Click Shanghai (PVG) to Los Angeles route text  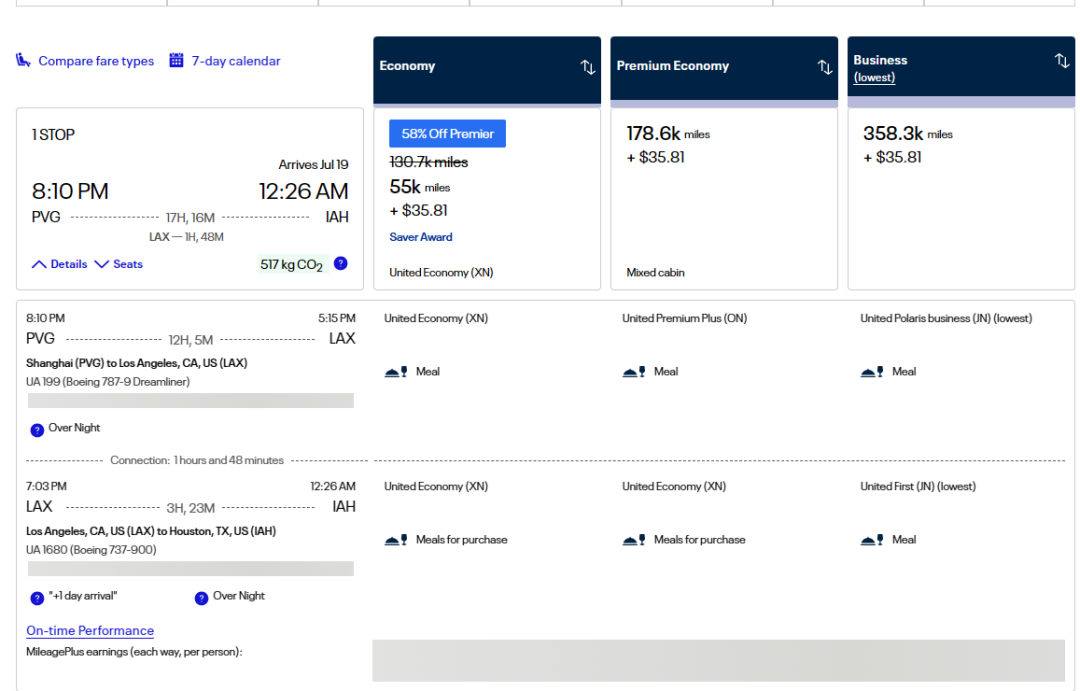point(137,363)
